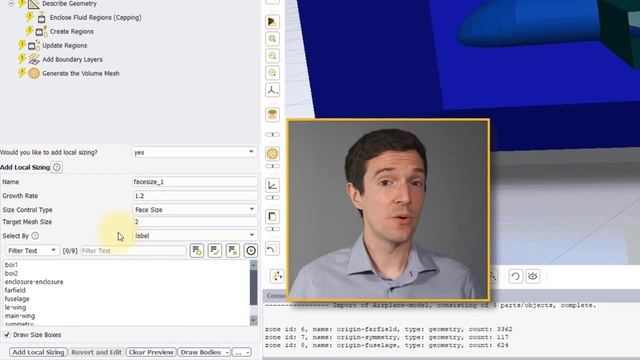Click the Create Regions task icon

pos(41,31)
